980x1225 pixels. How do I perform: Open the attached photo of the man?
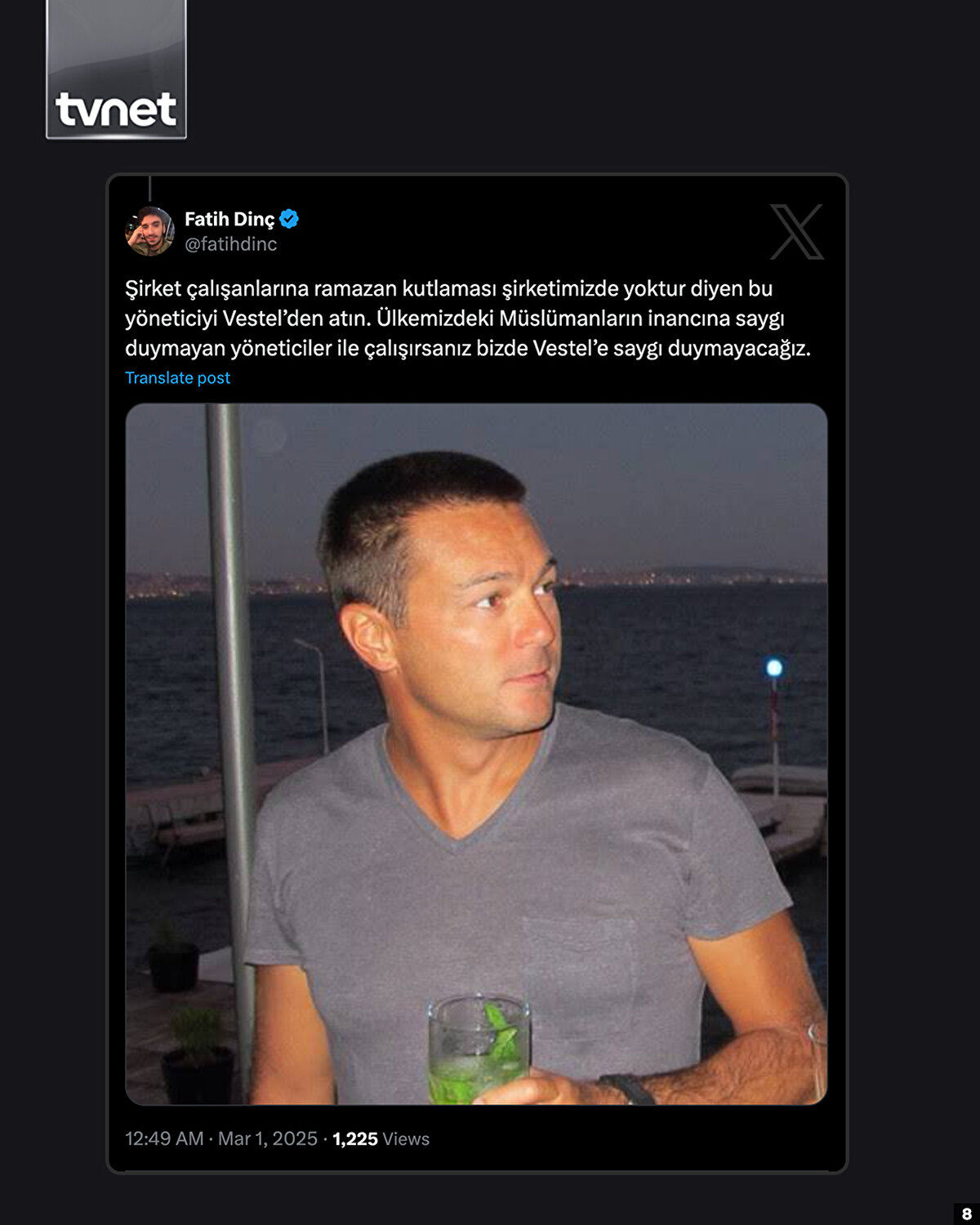(476, 753)
